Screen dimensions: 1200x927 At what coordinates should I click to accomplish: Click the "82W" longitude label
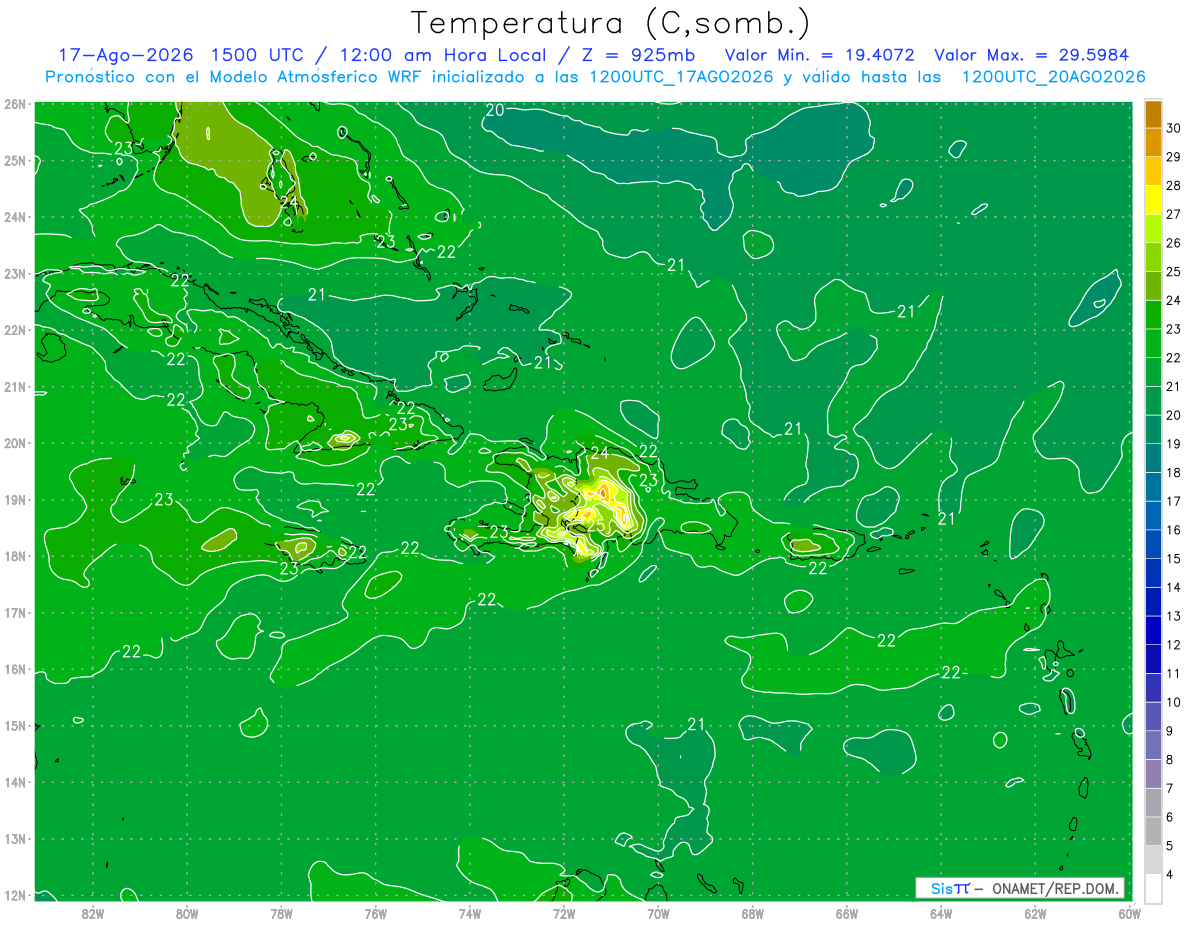pos(93,913)
